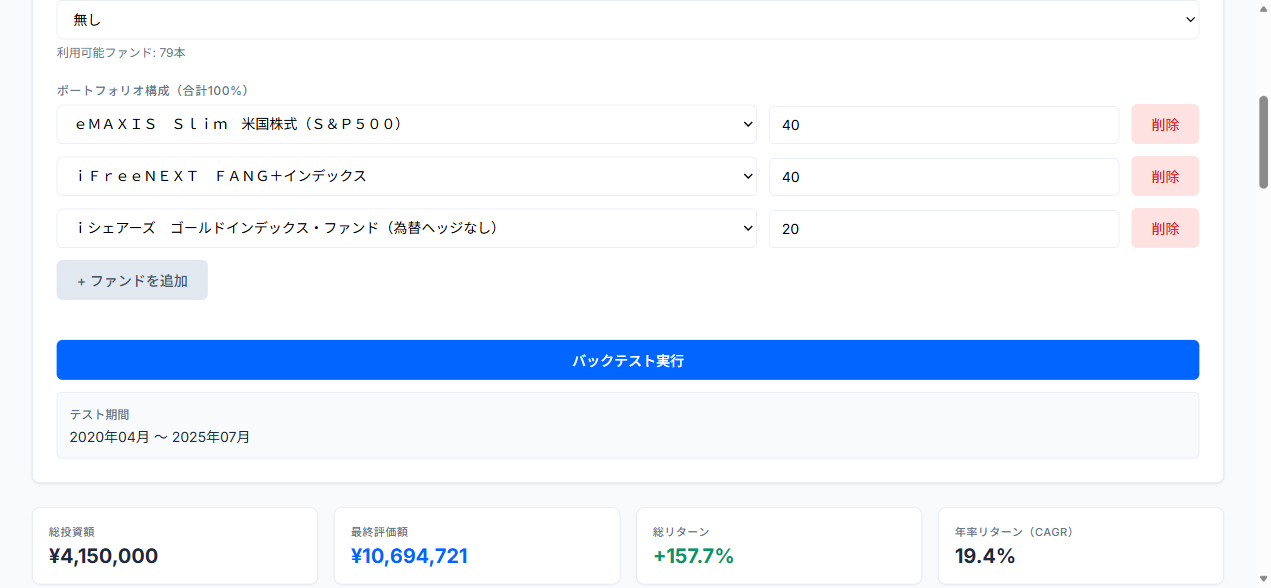Open the iFreeNEXT FANG+インデックス fund selector
The image size is (1271, 588).
(406, 176)
